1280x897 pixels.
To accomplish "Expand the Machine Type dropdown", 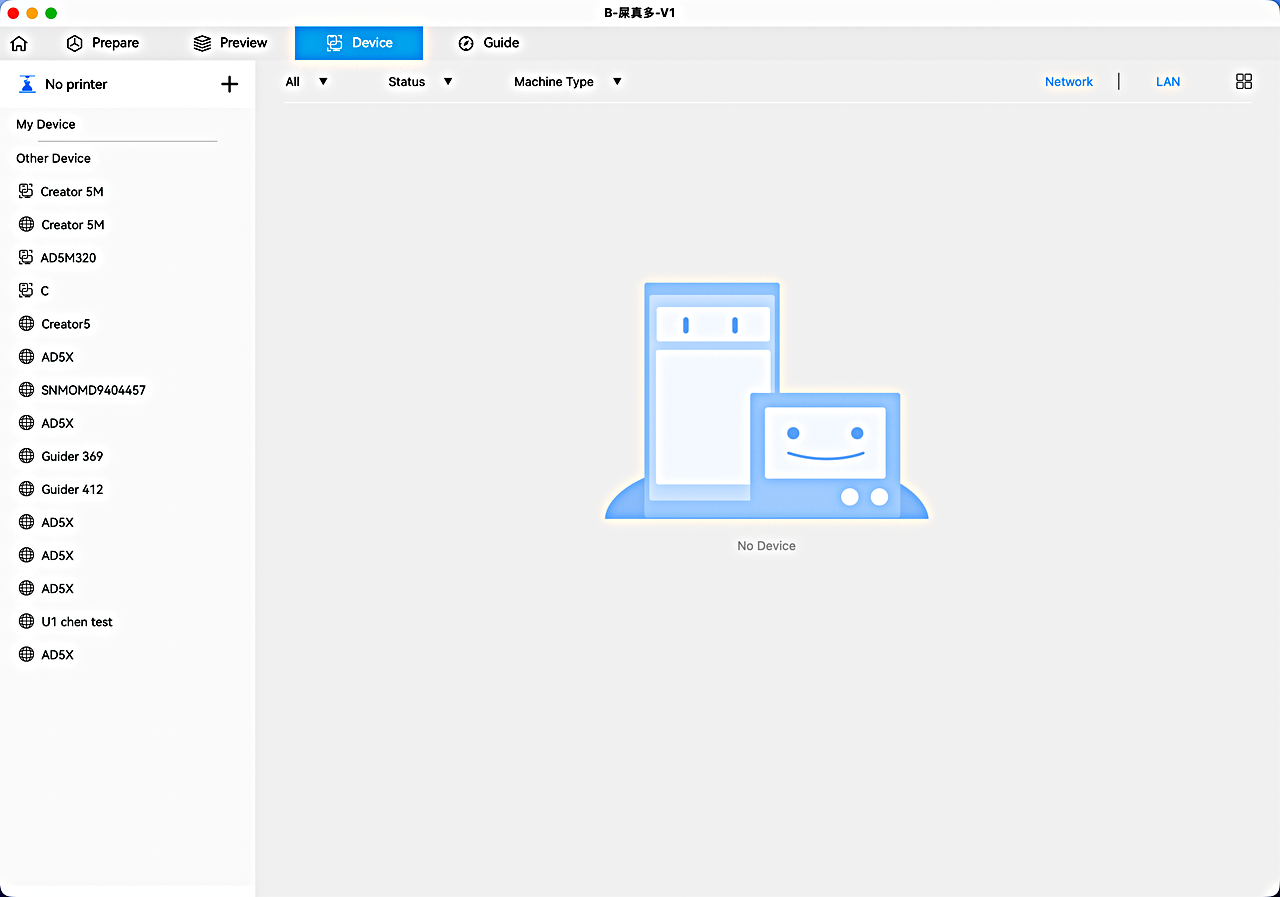I will tap(568, 82).
